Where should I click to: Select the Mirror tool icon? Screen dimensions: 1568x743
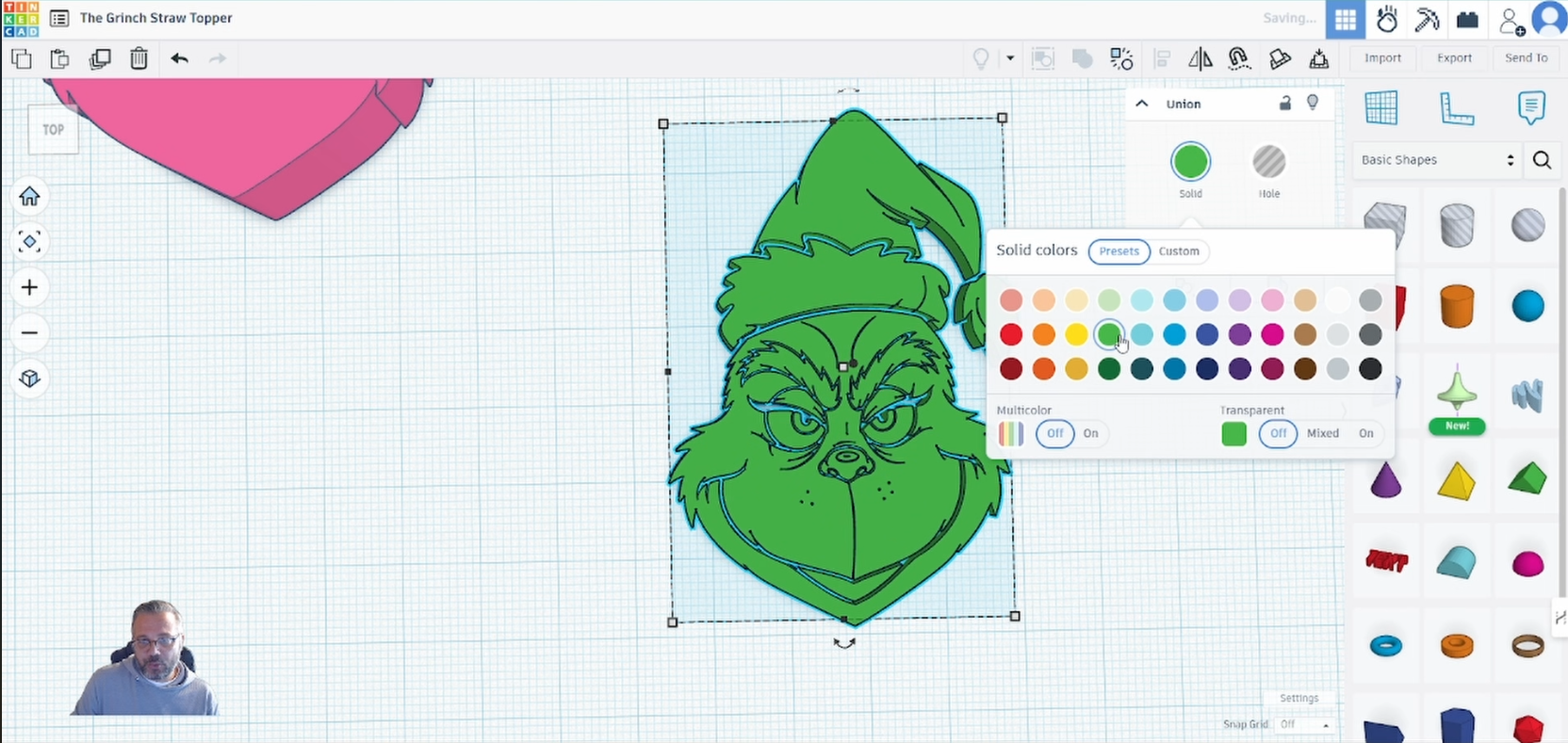point(1200,59)
